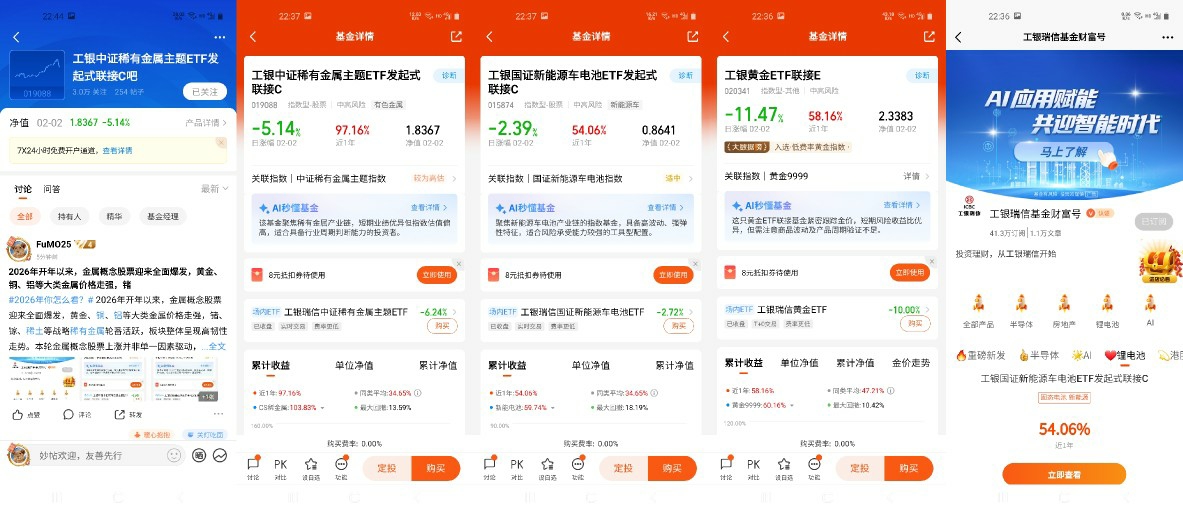Switch to the 问答 tab
The width and height of the screenshot is (1183, 512).
coord(52,189)
